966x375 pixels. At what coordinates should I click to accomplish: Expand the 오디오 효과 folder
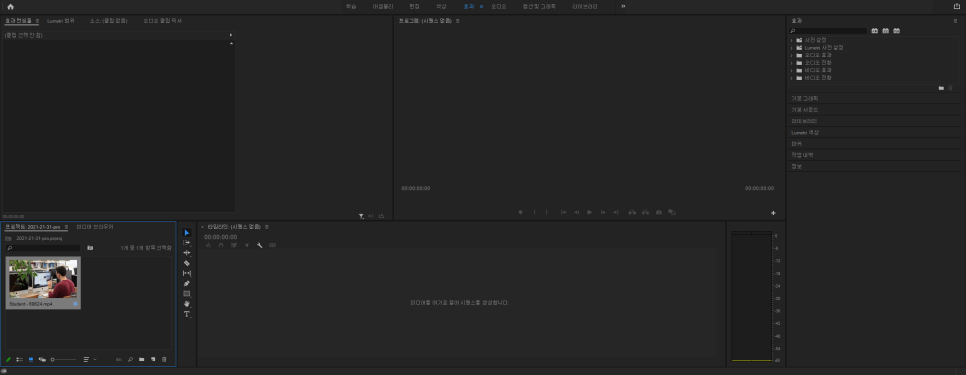point(791,55)
